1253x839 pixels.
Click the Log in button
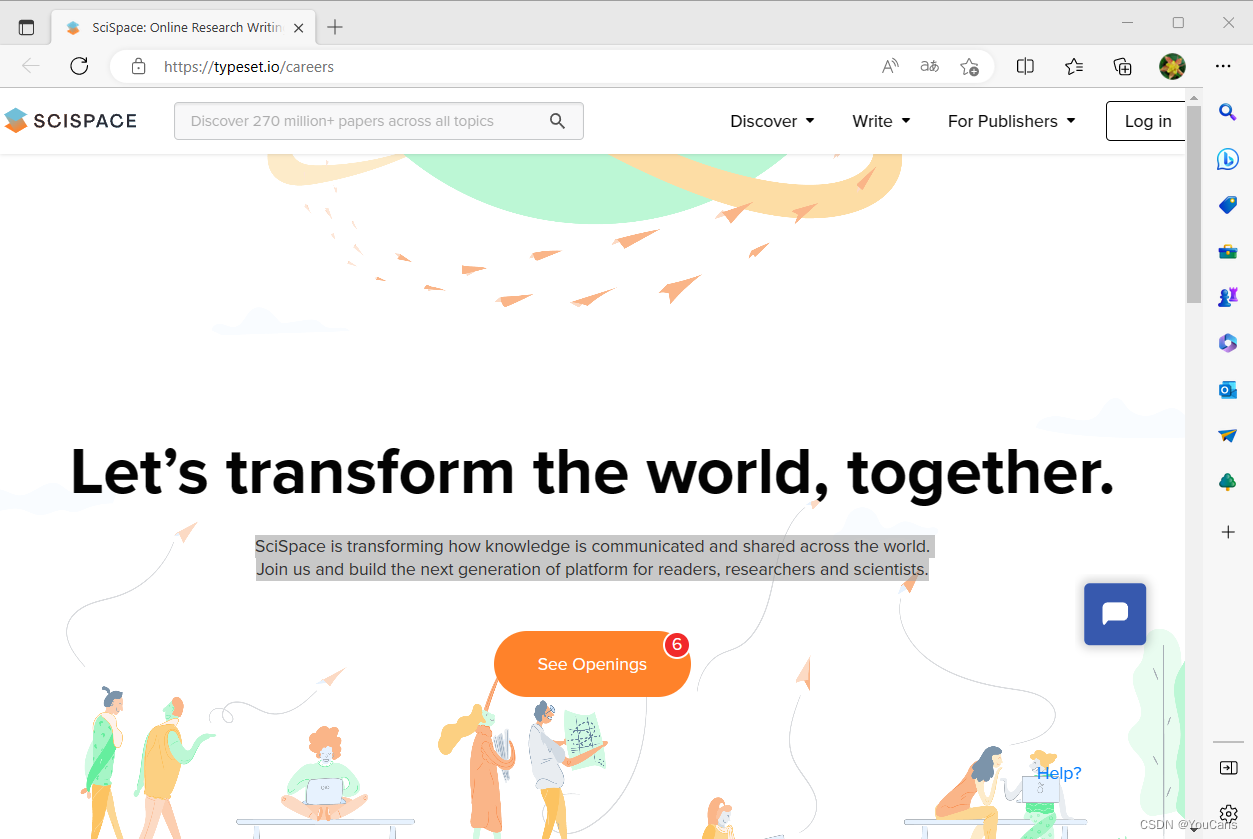(1147, 121)
